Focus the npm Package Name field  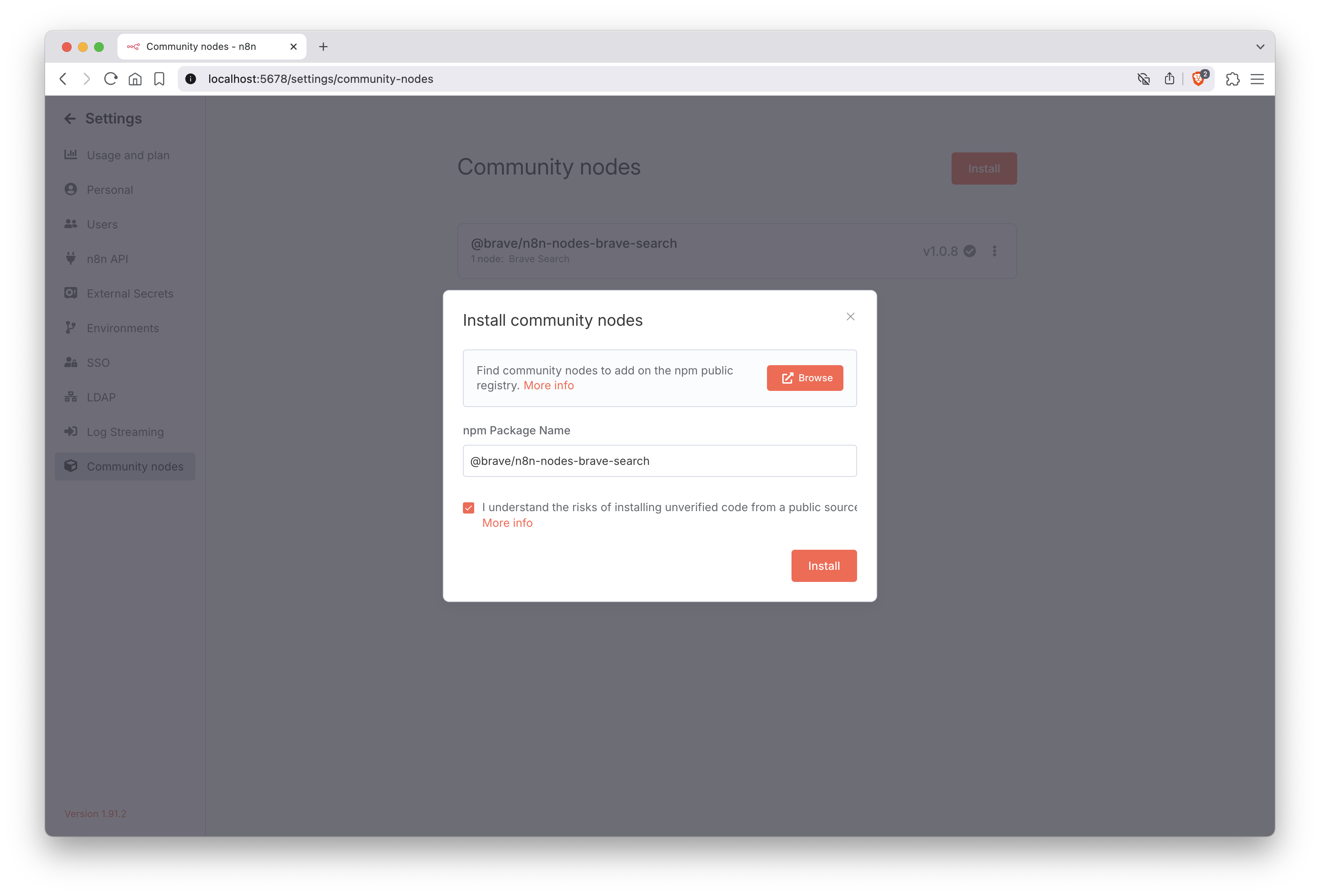tap(660, 461)
